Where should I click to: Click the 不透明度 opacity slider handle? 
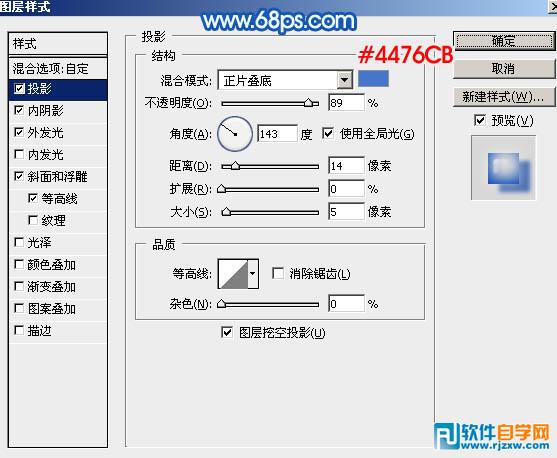(309, 103)
